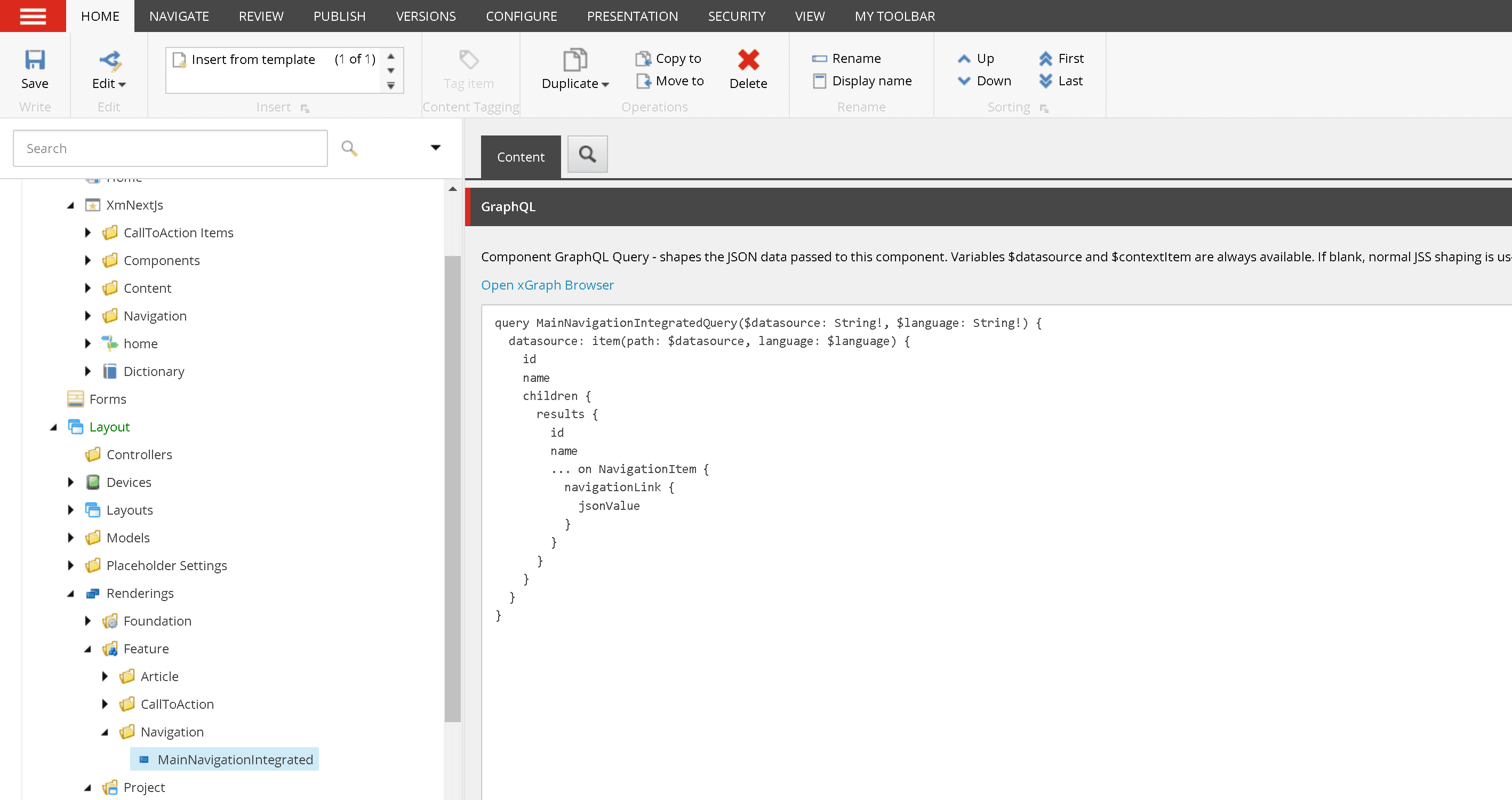Click inside the tree Search field
Image resolution: width=1512 pixels, height=800 pixels.
click(170, 148)
